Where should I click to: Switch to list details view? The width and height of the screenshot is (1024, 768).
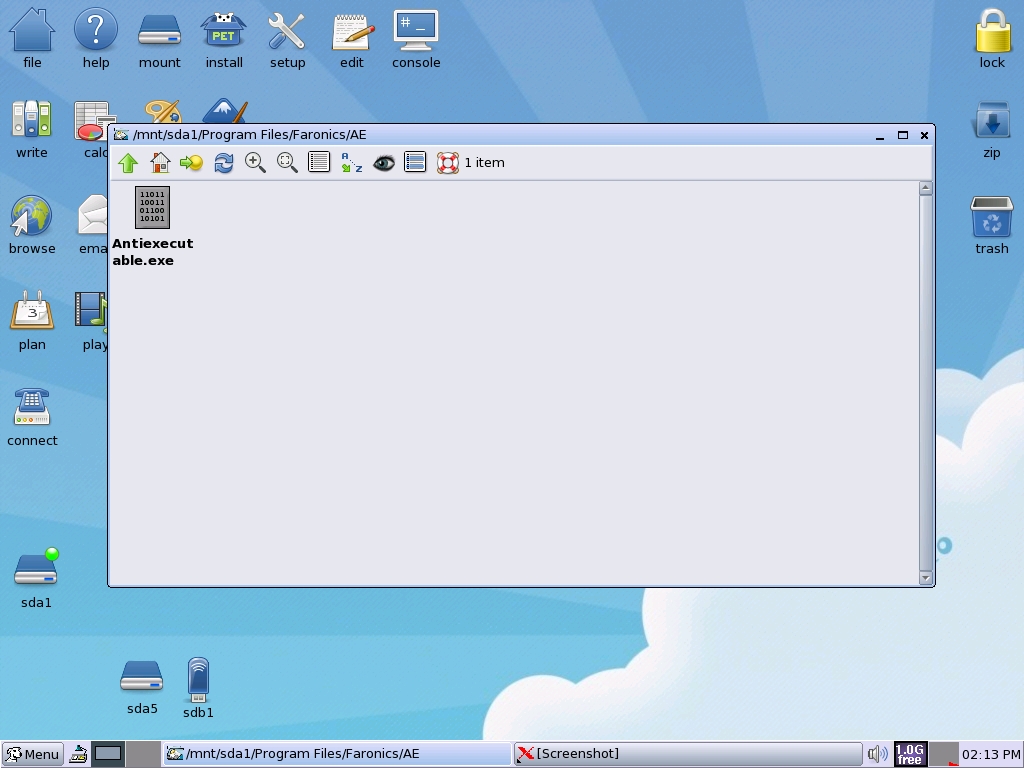click(x=319, y=162)
